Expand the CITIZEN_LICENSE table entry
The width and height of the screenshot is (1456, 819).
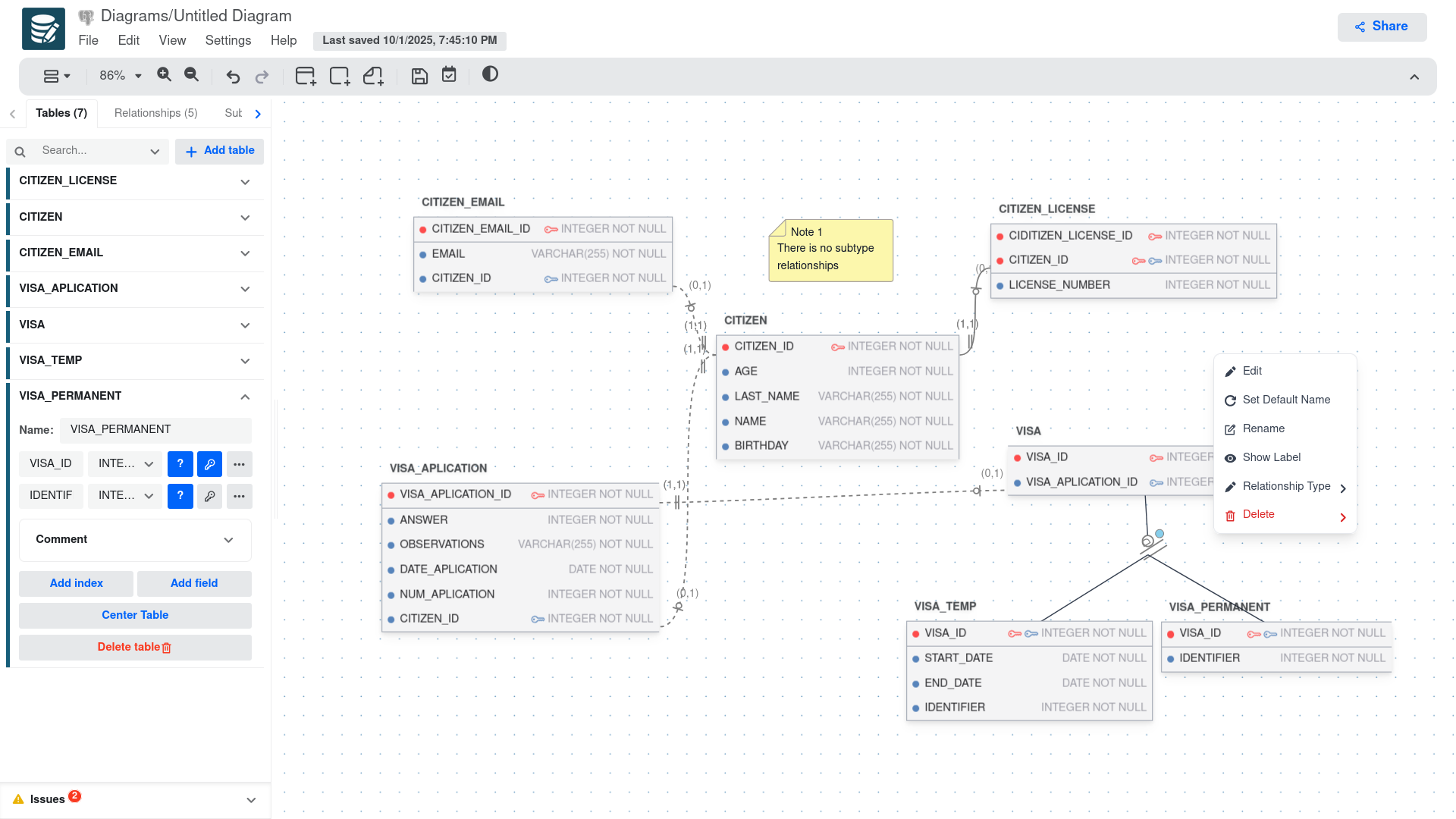244,182
